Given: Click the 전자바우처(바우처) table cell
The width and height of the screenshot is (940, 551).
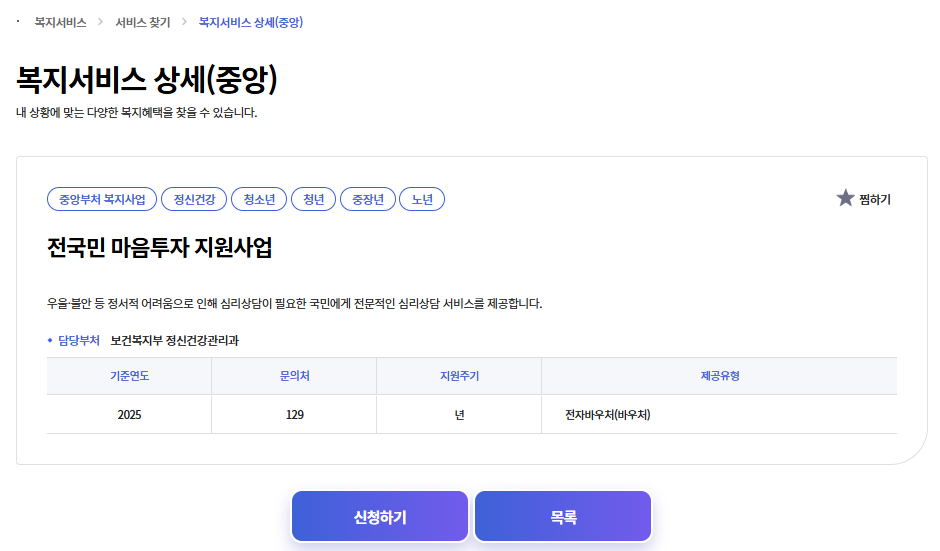Looking at the screenshot, I should pos(608,414).
